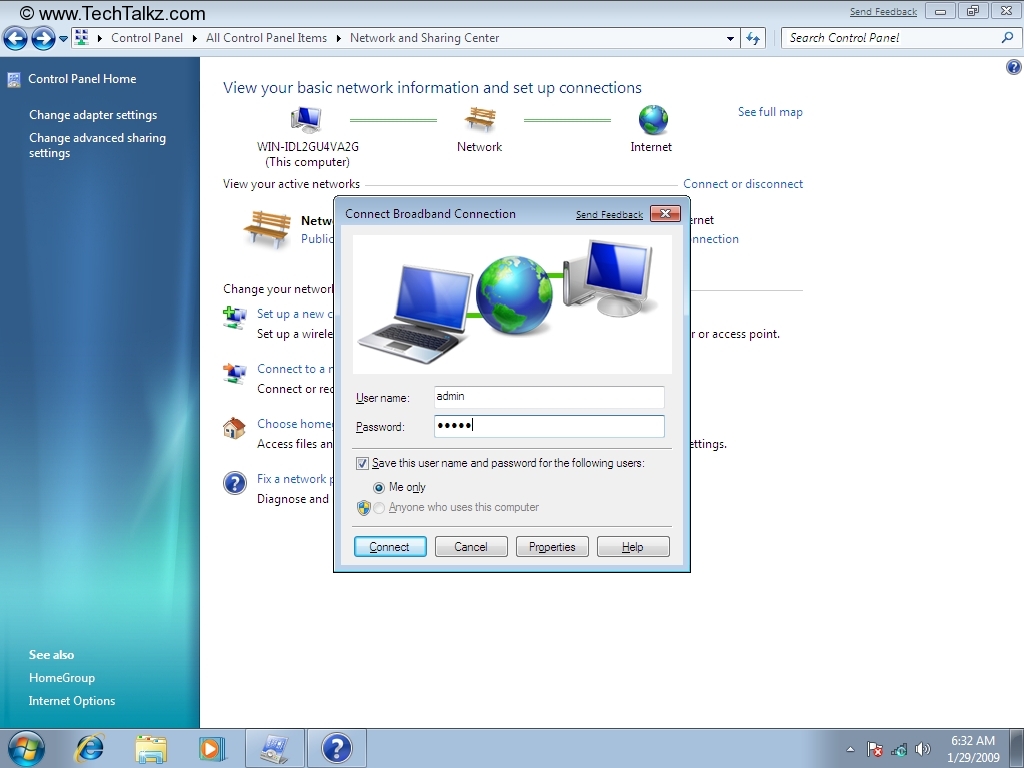Uncheck Save this user name and password
Image resolution: width=1024 pixels, height=768 pixels.
tap(362, 464)
